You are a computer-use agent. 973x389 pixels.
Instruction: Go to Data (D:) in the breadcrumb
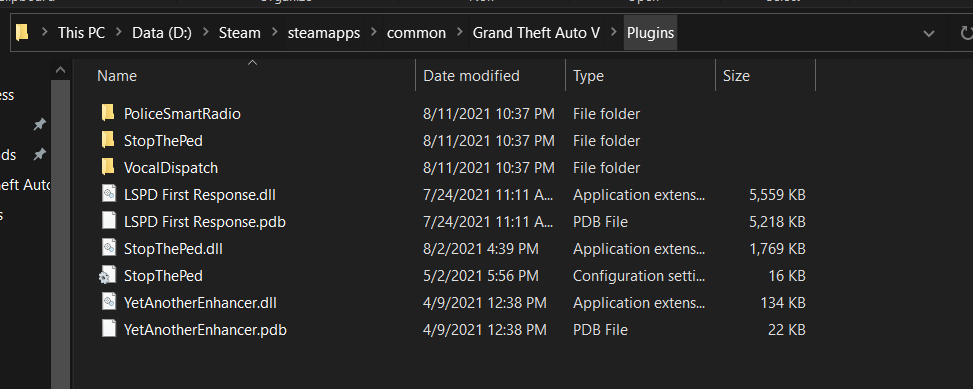tap(161, 33)
